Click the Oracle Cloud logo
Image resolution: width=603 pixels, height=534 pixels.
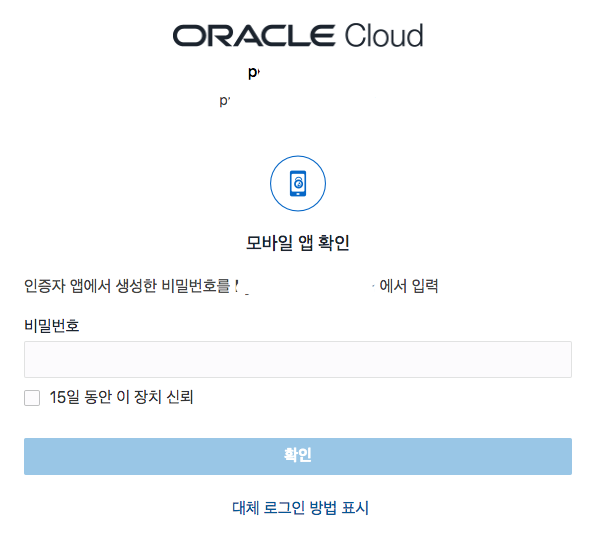pyautogui.click(x=298, y=35)
